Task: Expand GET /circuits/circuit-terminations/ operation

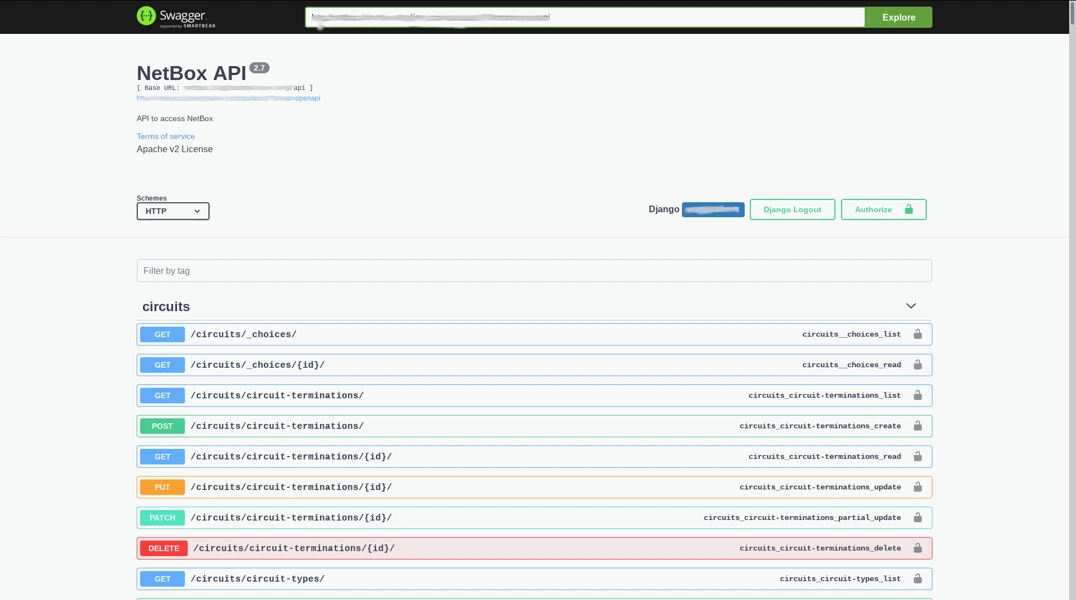Action: [x=534, y=395]
